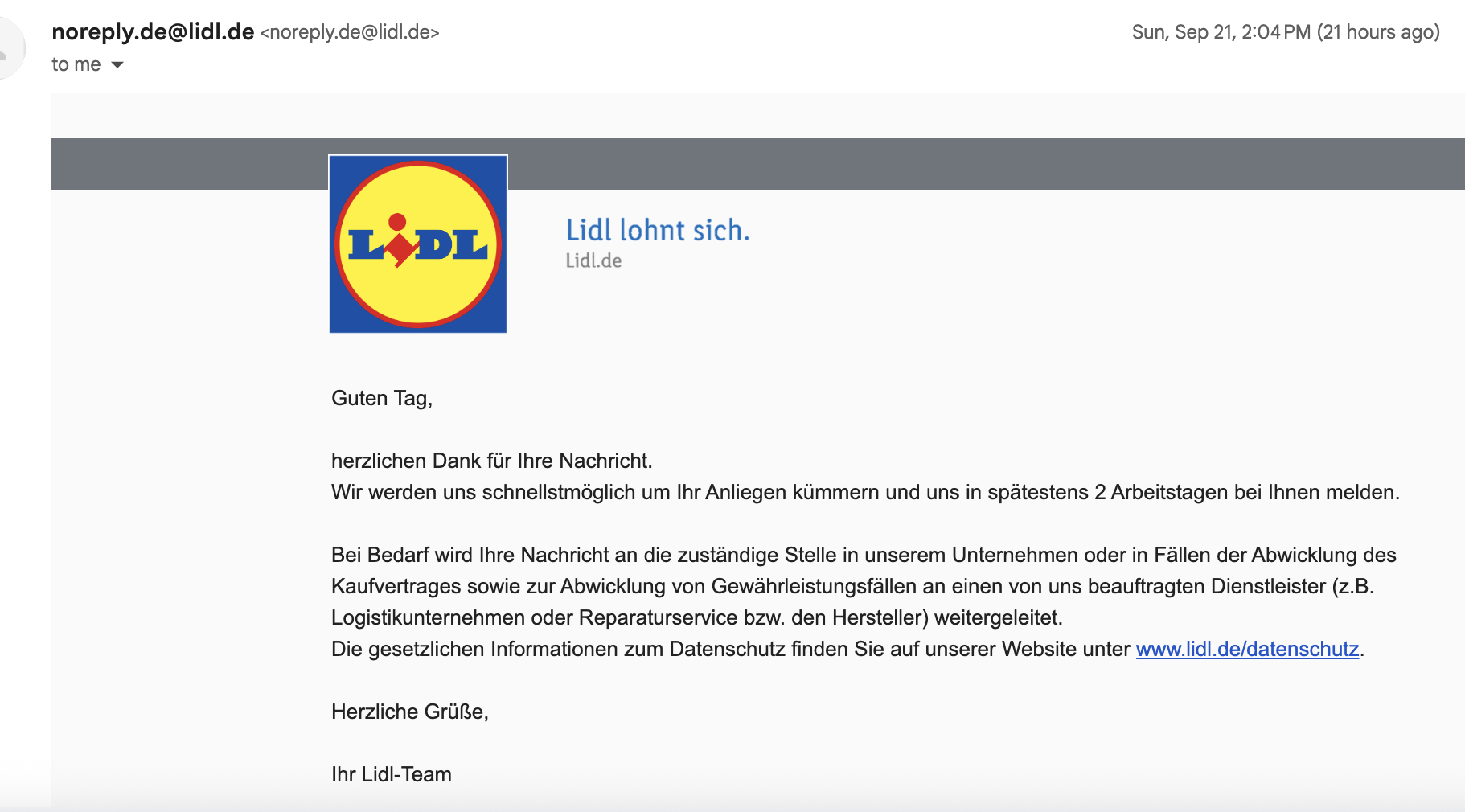
Task: Click bold sender name noreply.de@lidl.de
Action: (x=153, y=32)
